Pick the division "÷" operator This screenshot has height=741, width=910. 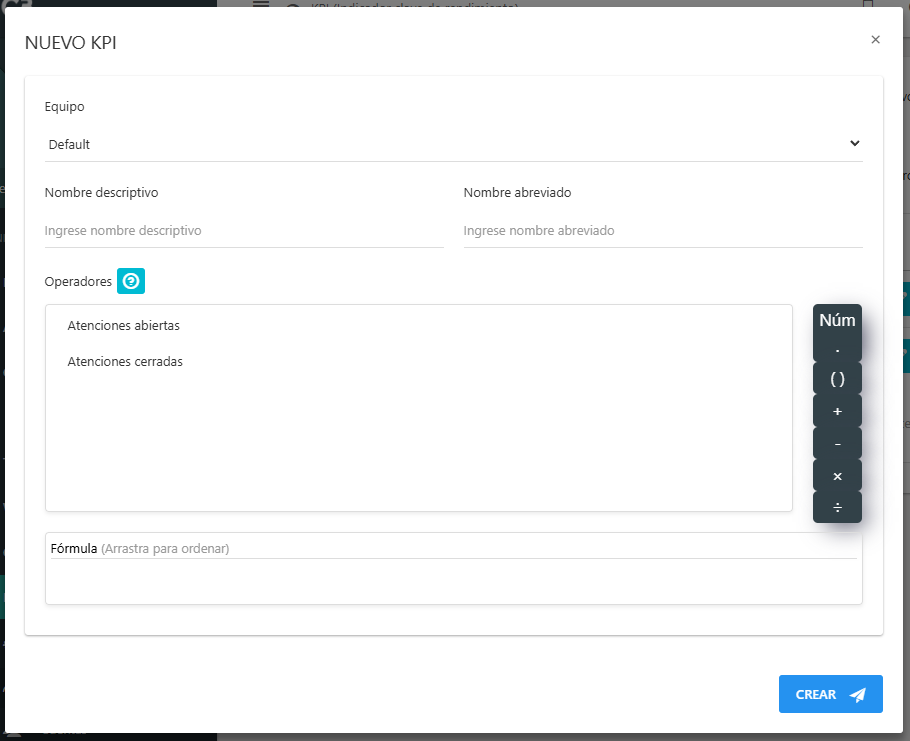(x=837, y=507)
